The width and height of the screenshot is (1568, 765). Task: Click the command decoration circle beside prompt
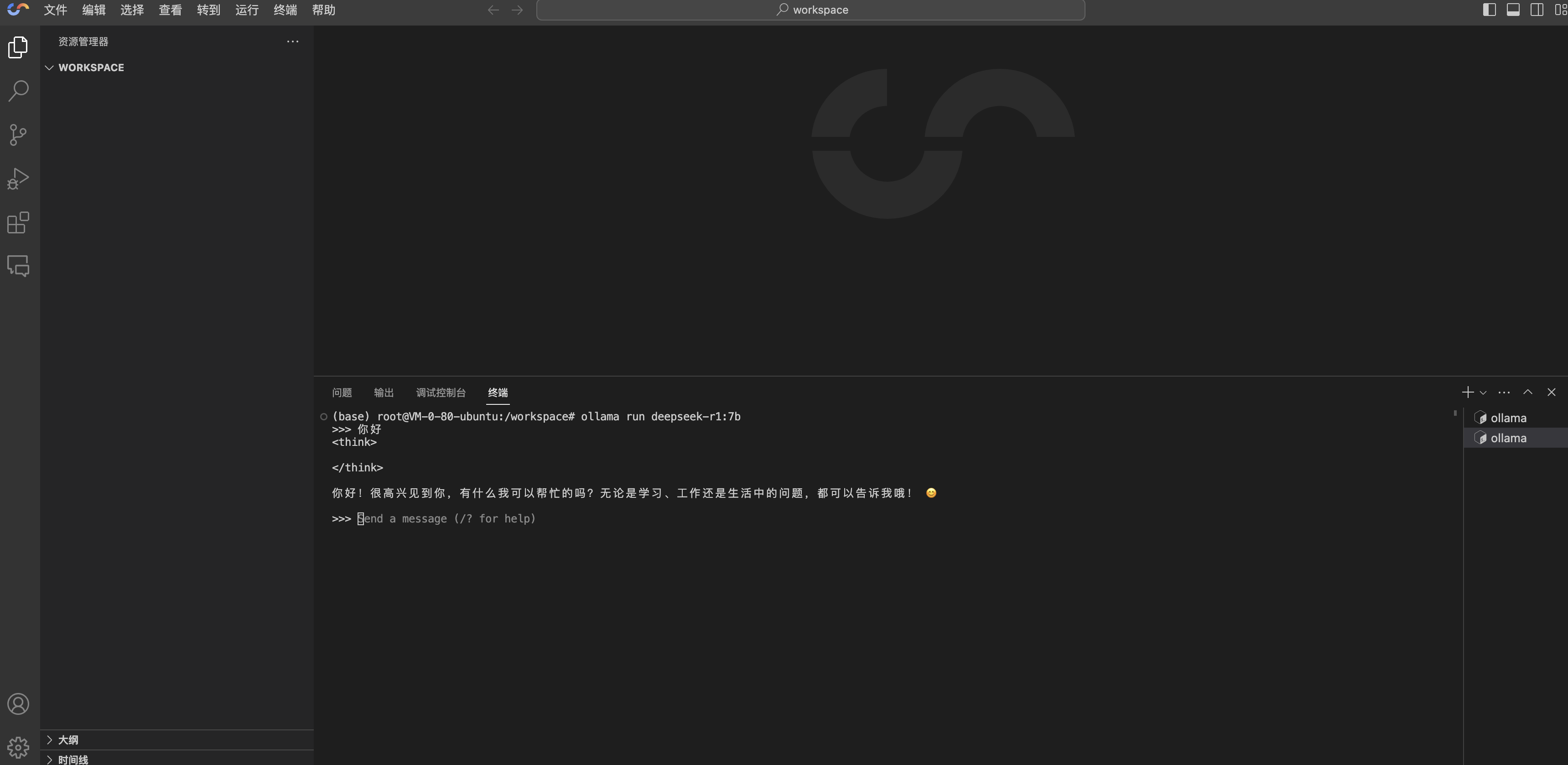(324, 417)
